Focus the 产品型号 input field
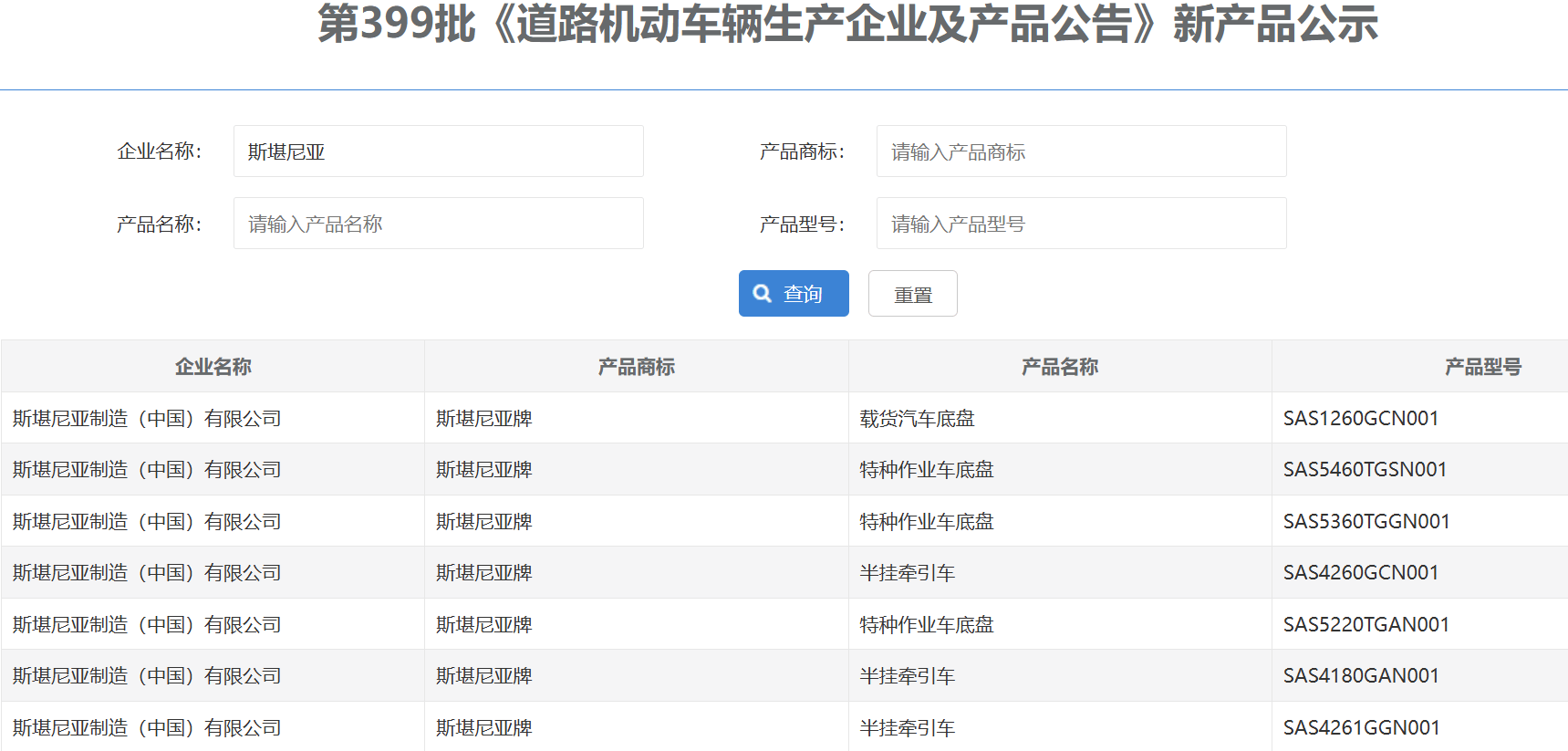 (1082, 224)
